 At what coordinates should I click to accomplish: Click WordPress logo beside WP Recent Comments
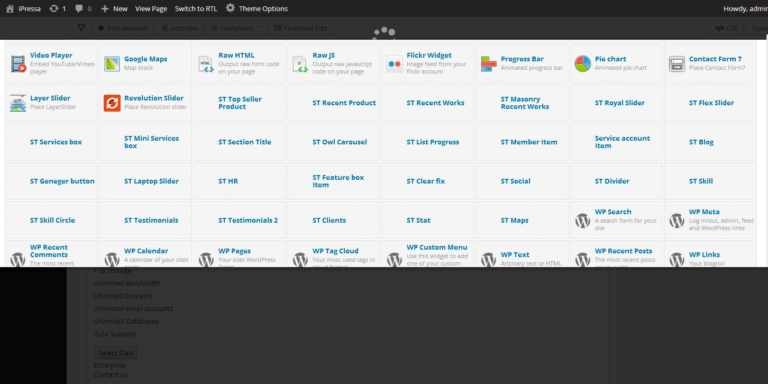pos(18,260)
